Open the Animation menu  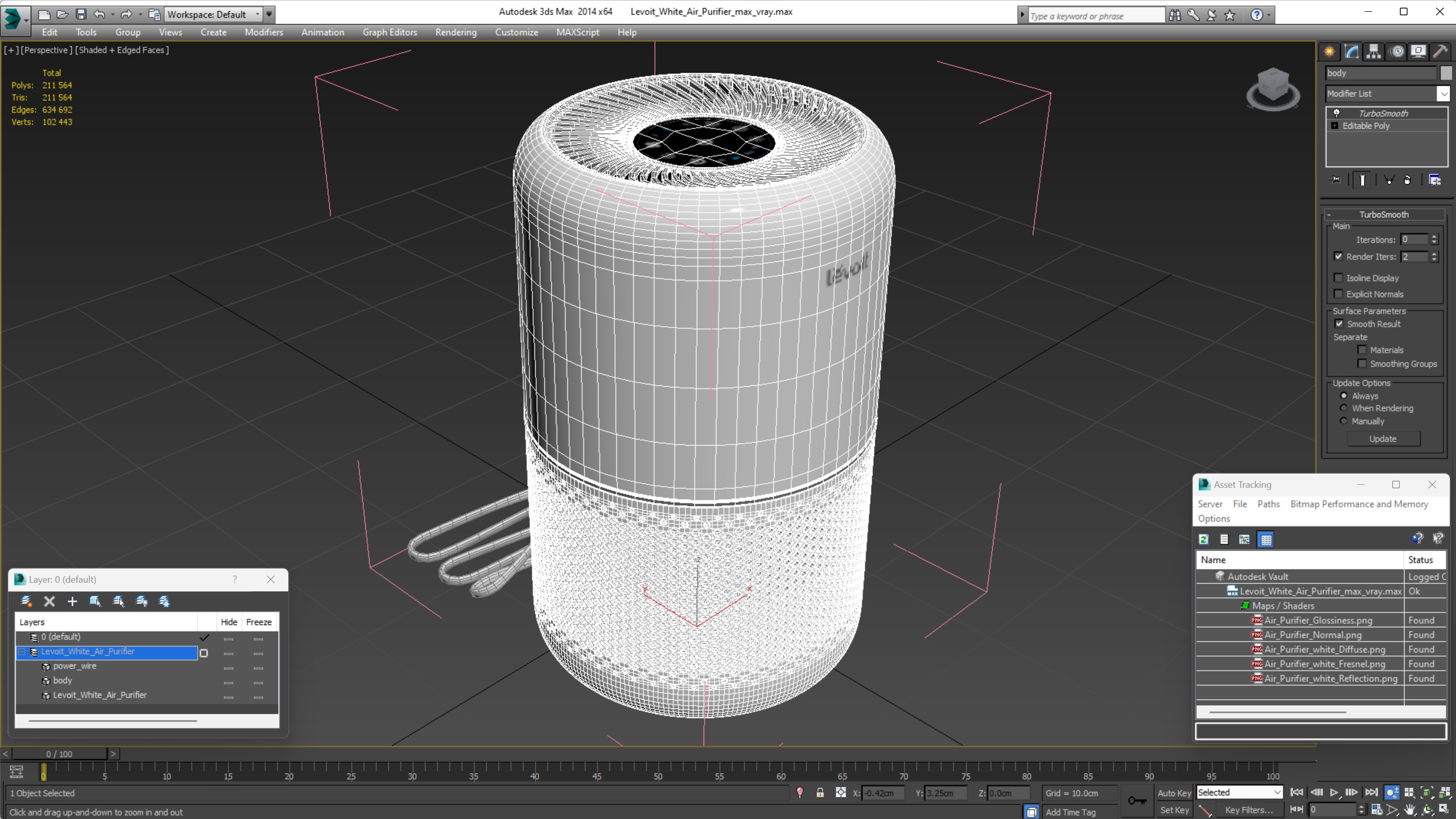click(x=322, y=32)
